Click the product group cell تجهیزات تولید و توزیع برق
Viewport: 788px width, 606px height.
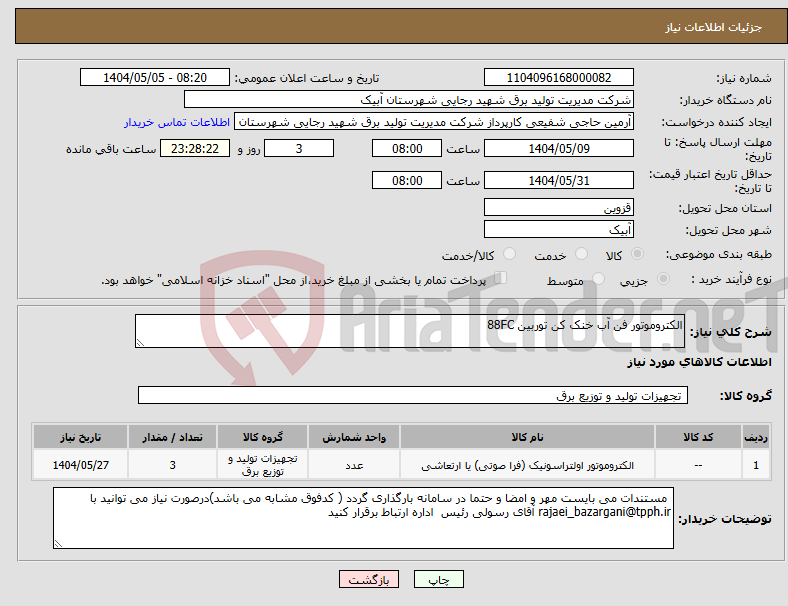[262, 465]
